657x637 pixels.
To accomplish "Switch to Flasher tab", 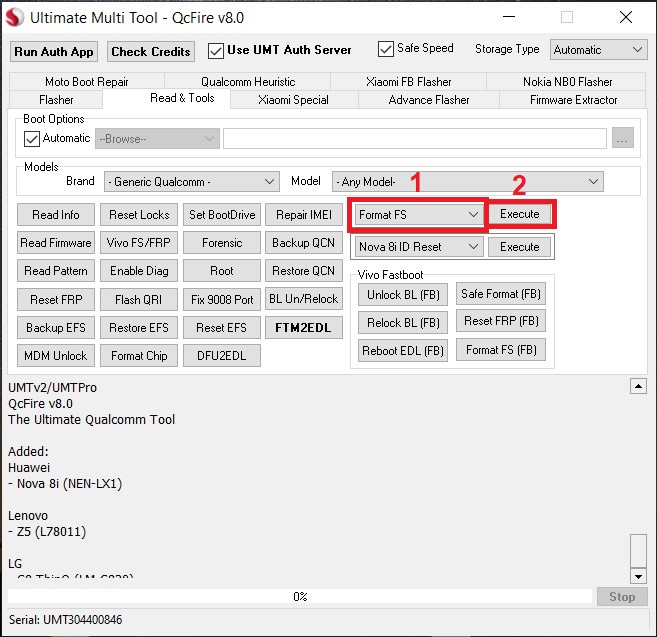I will (x=56, y=100).
